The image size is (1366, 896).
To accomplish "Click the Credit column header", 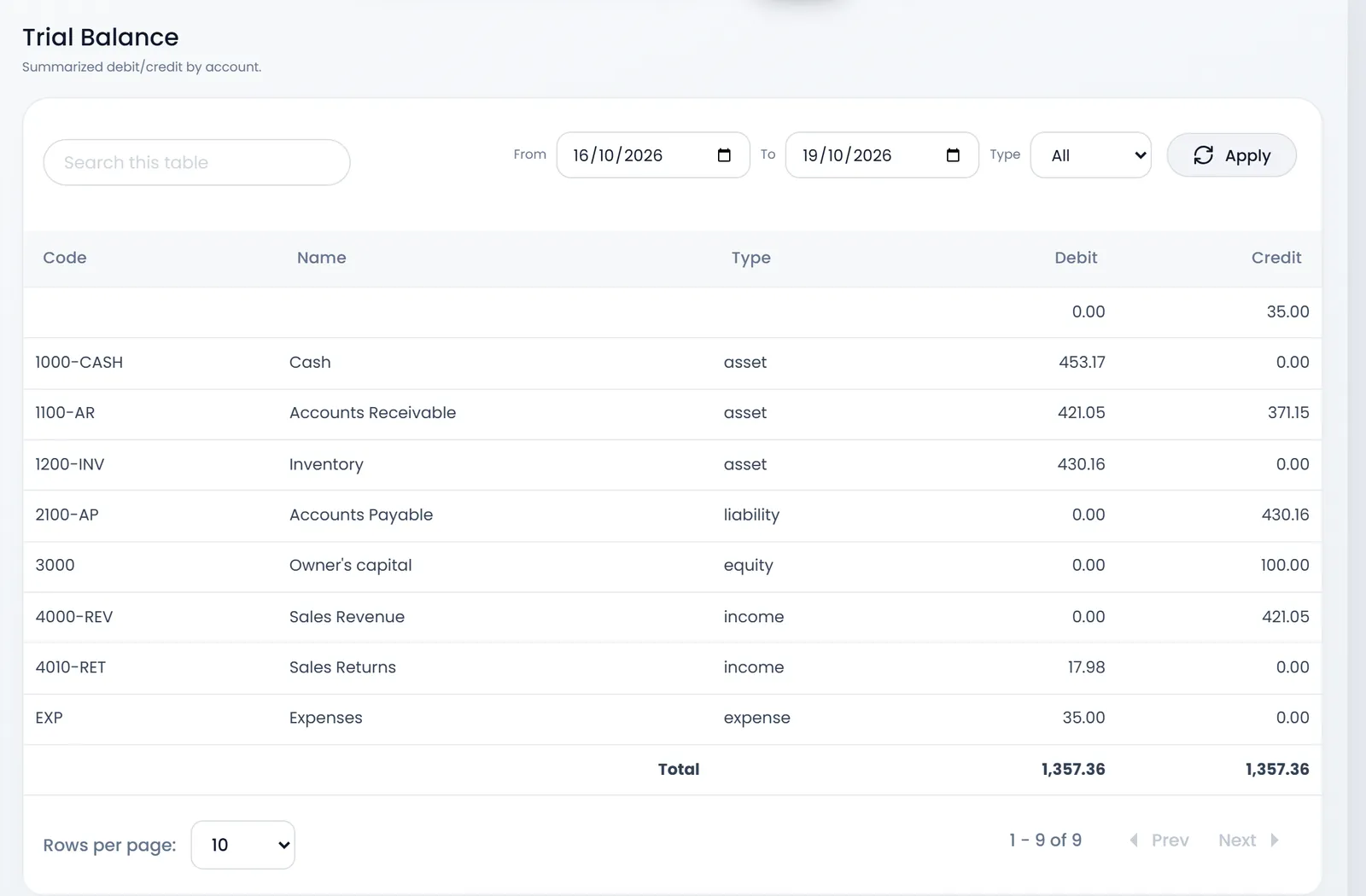I will click(x=1276, y=258).
